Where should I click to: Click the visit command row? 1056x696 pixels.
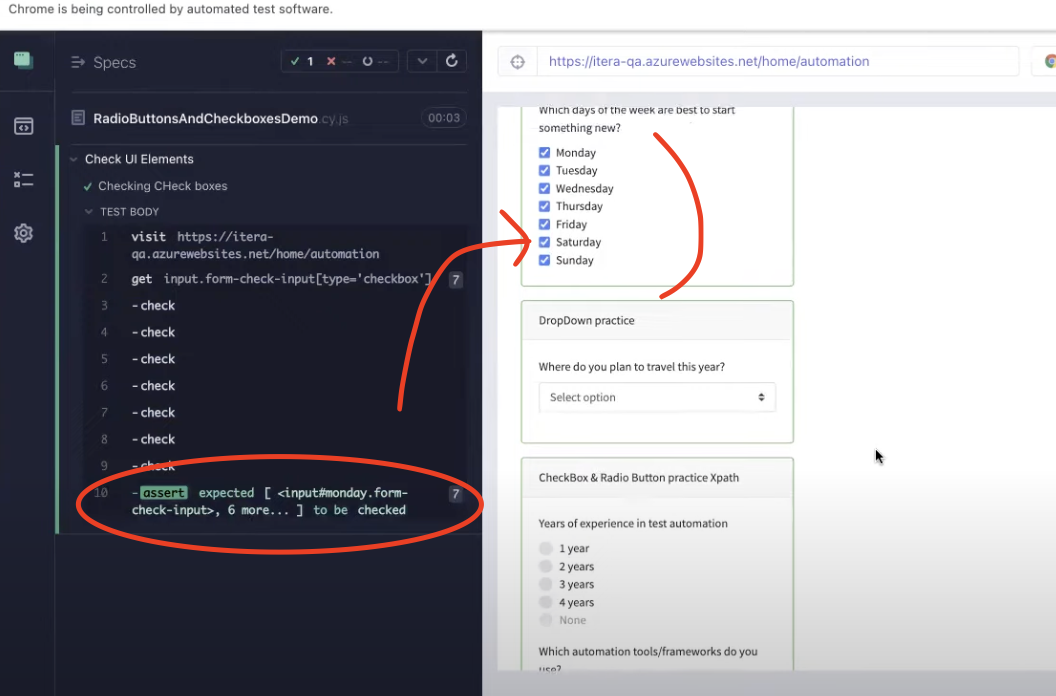275,245
